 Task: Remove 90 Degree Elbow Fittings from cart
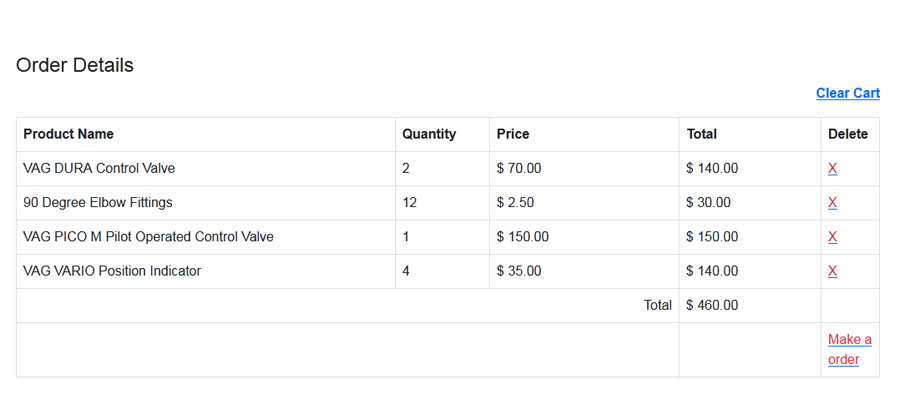point(832,202)
